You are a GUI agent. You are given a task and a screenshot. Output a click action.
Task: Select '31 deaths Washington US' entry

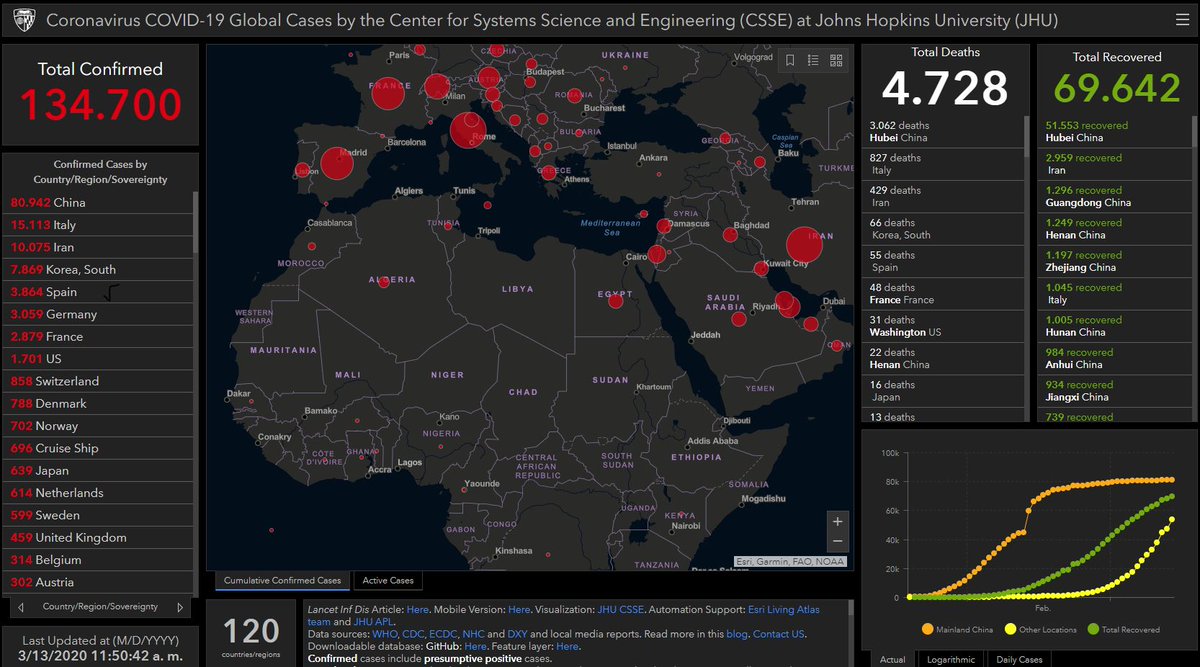942,326
